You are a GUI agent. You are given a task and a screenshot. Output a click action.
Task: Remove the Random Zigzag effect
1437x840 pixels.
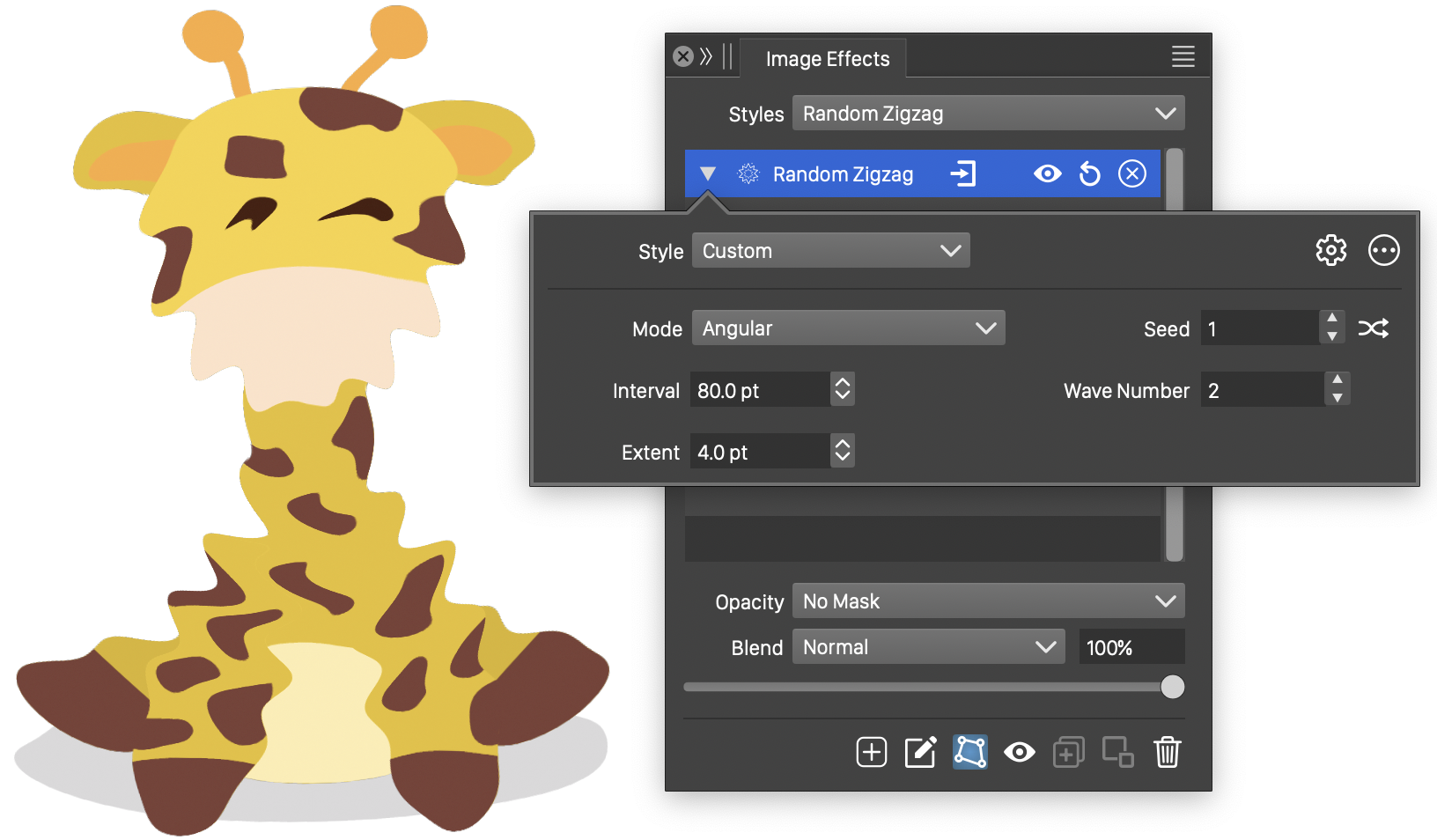[x=1131, y=174]
